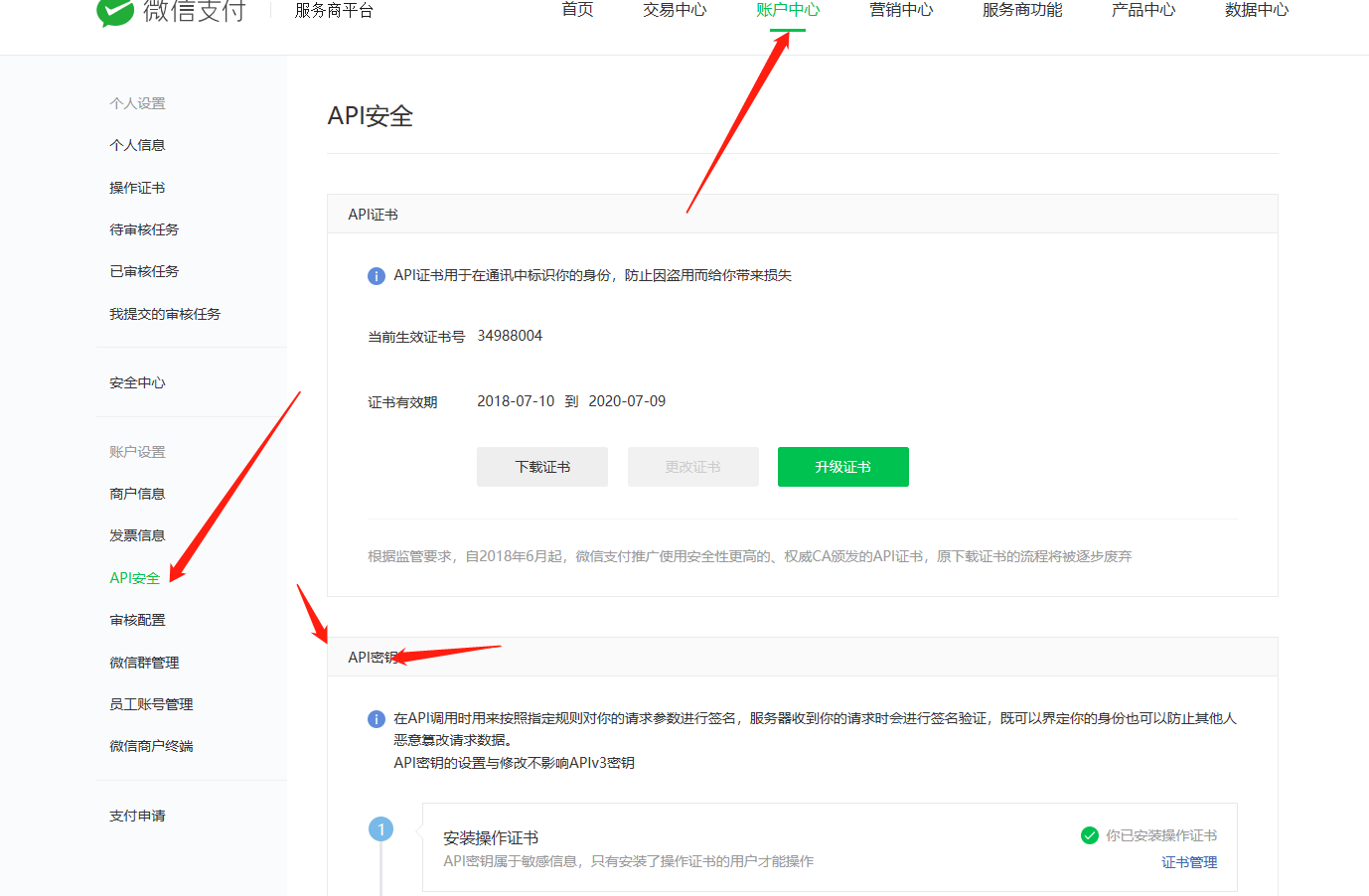Open 已审核任务 sidebar item
The height and width of the screenshot is (896, 1369).
[x=144, y=271]
